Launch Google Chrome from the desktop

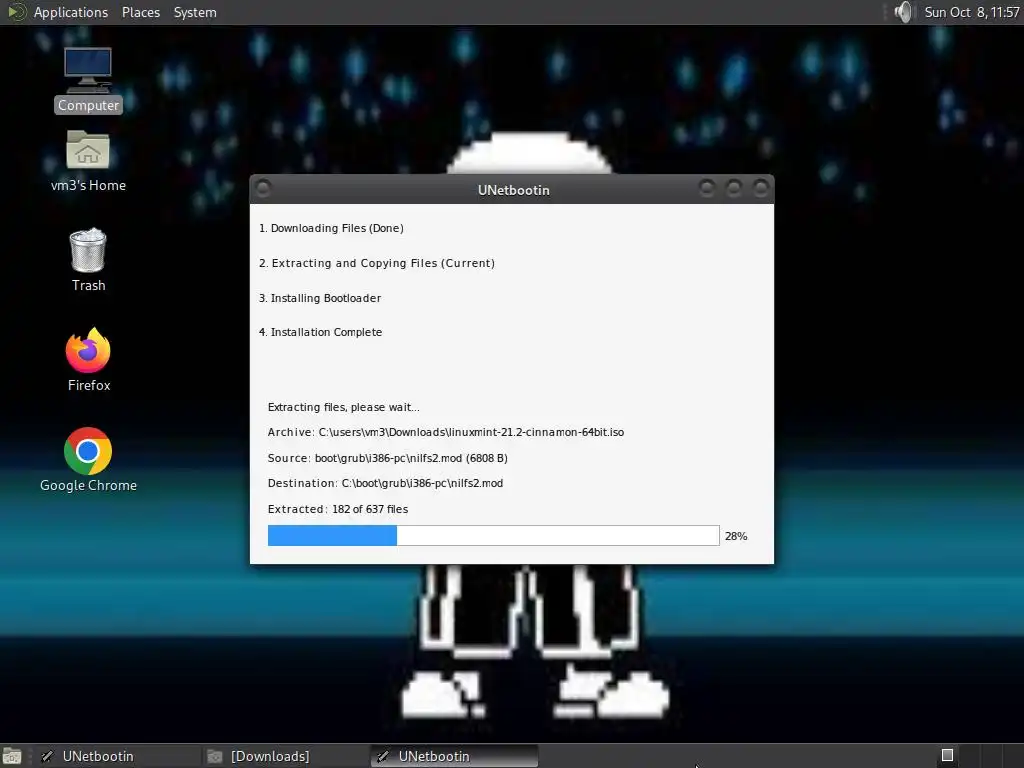88,459
